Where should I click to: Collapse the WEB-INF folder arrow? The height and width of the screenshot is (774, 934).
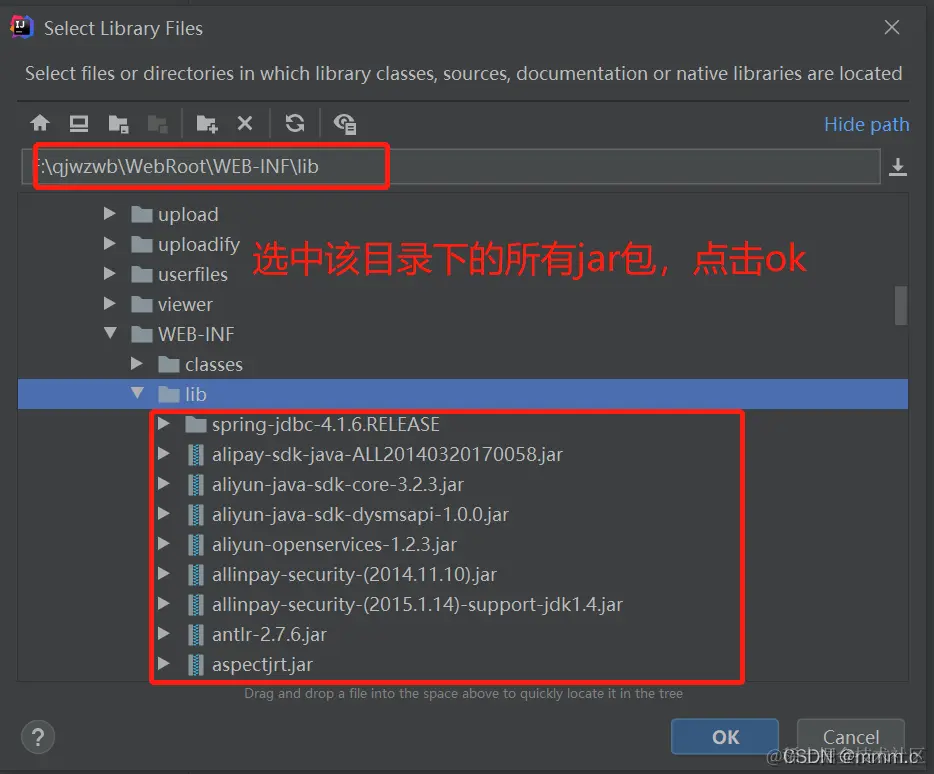coord(110,333)
